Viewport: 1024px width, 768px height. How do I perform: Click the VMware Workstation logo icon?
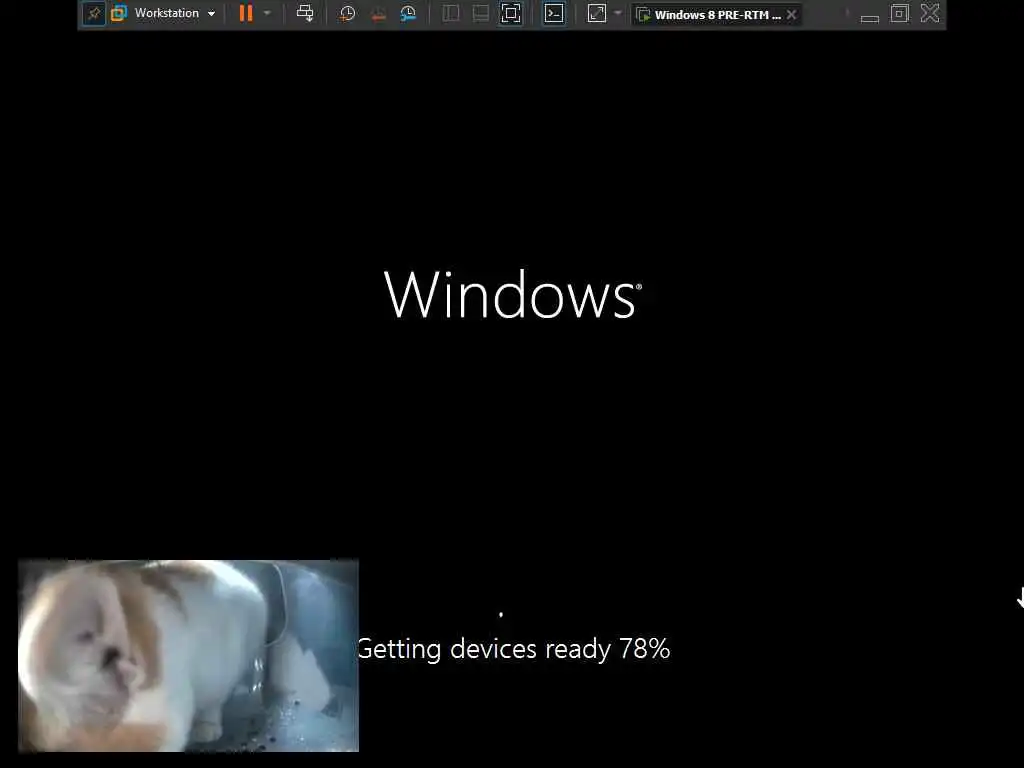(119, 13)
